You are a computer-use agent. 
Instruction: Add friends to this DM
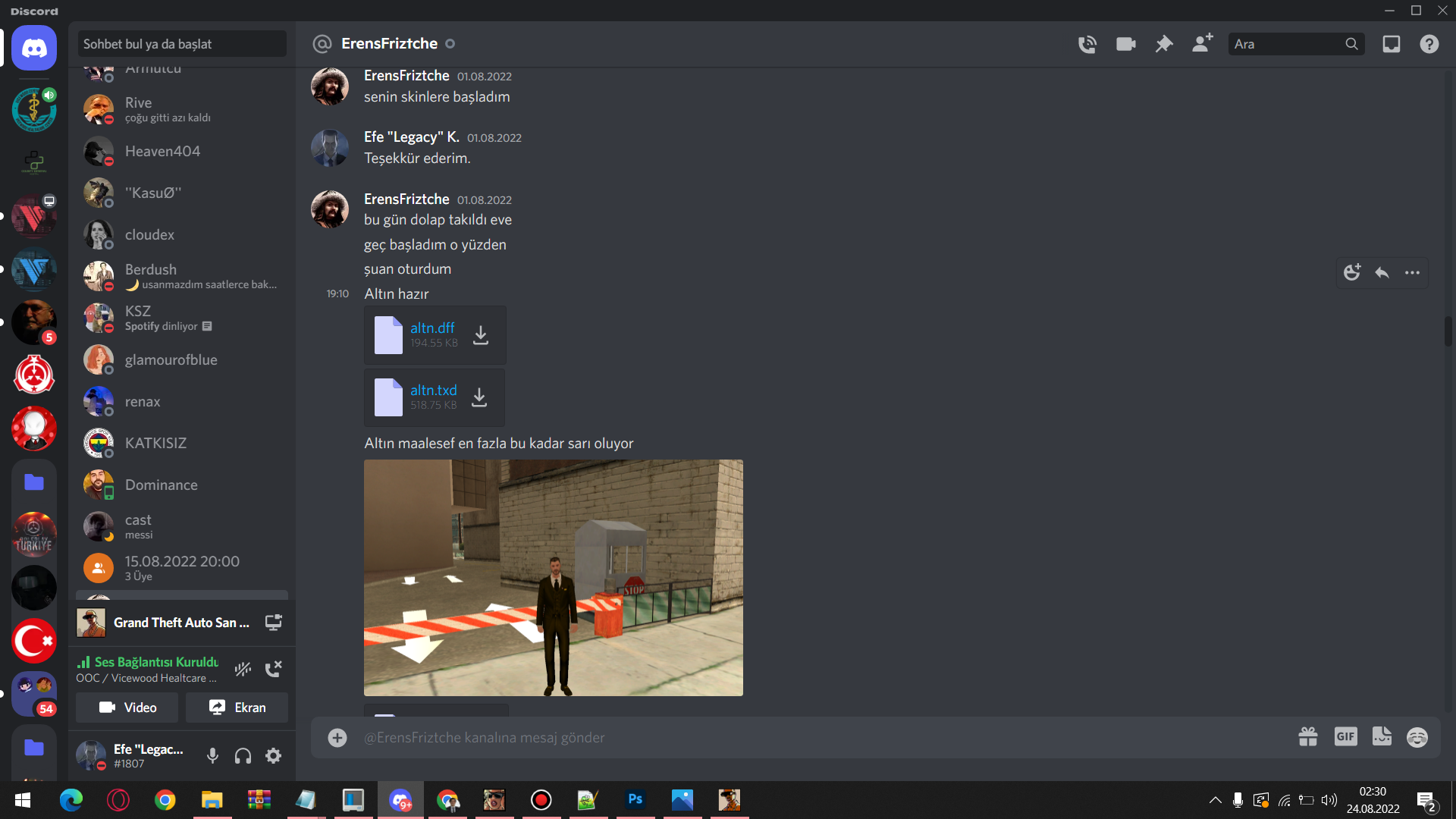point(1202,43)
